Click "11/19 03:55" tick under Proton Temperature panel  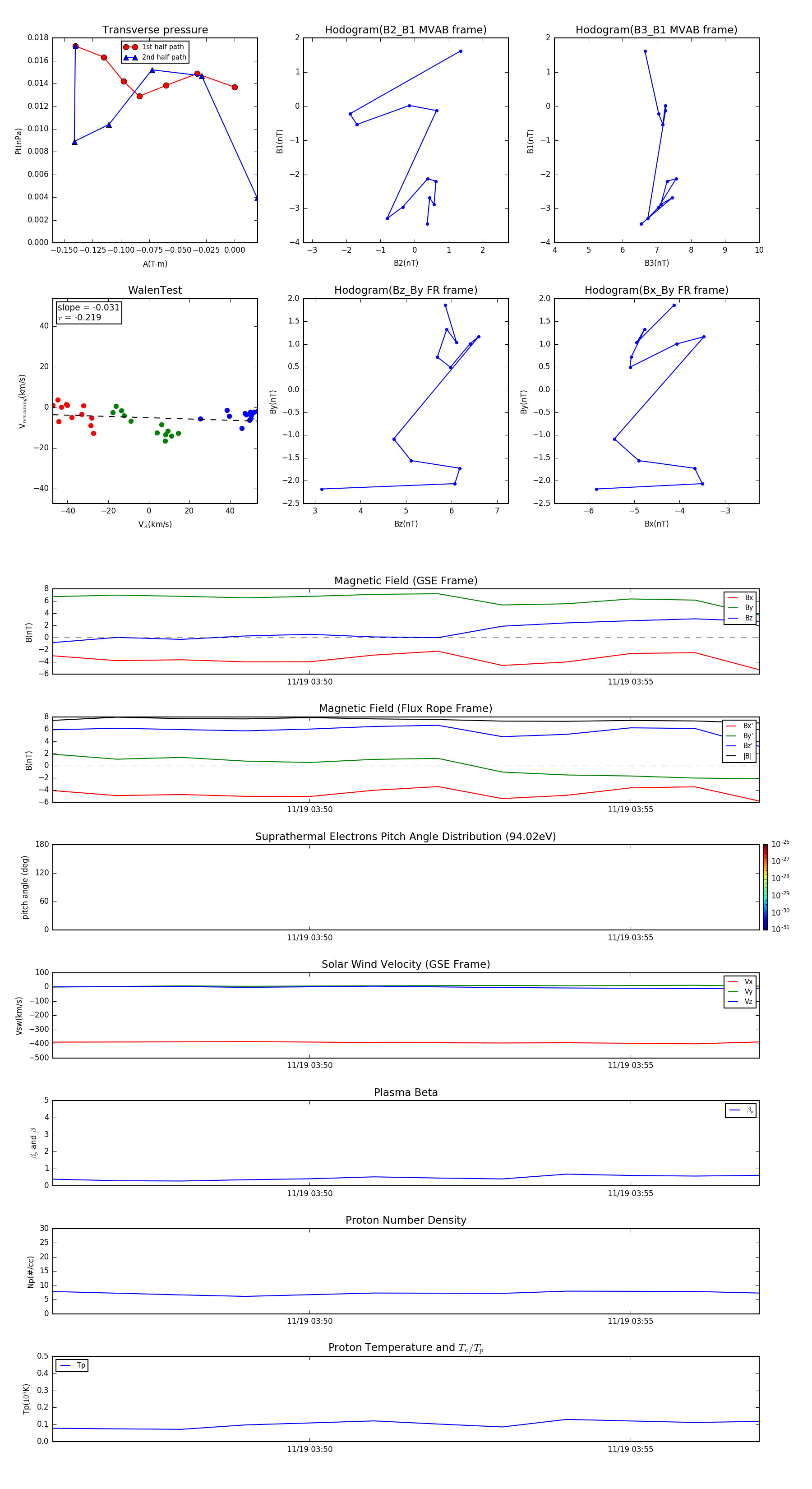631,1449
